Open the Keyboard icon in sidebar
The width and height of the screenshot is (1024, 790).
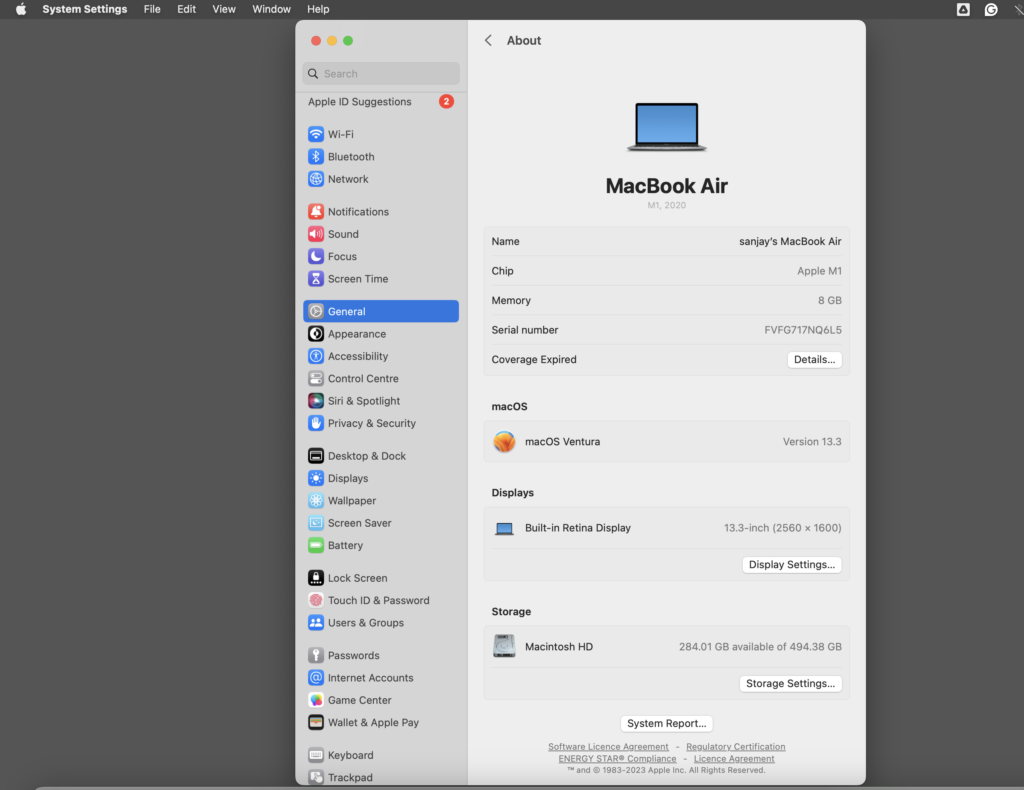point(316,755)
